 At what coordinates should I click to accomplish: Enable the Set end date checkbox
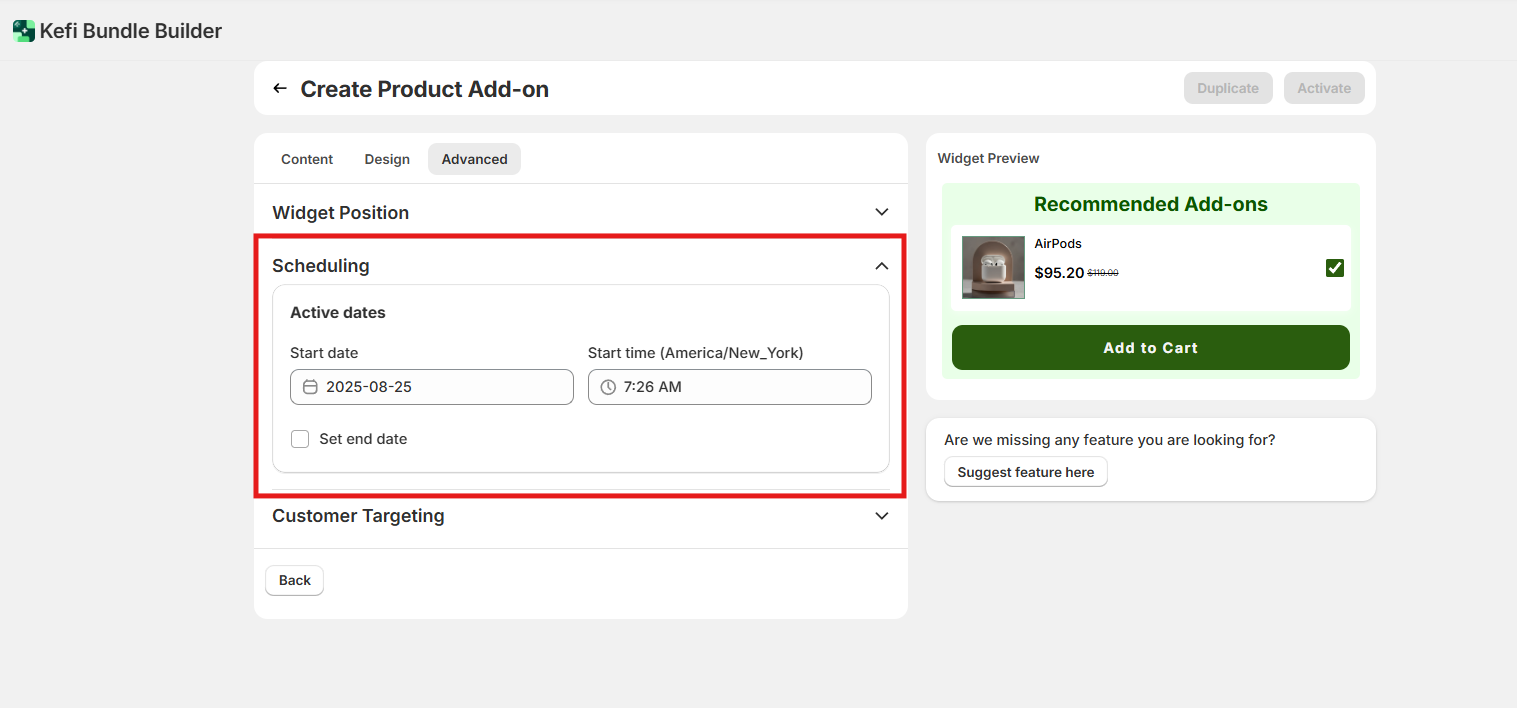300,439
